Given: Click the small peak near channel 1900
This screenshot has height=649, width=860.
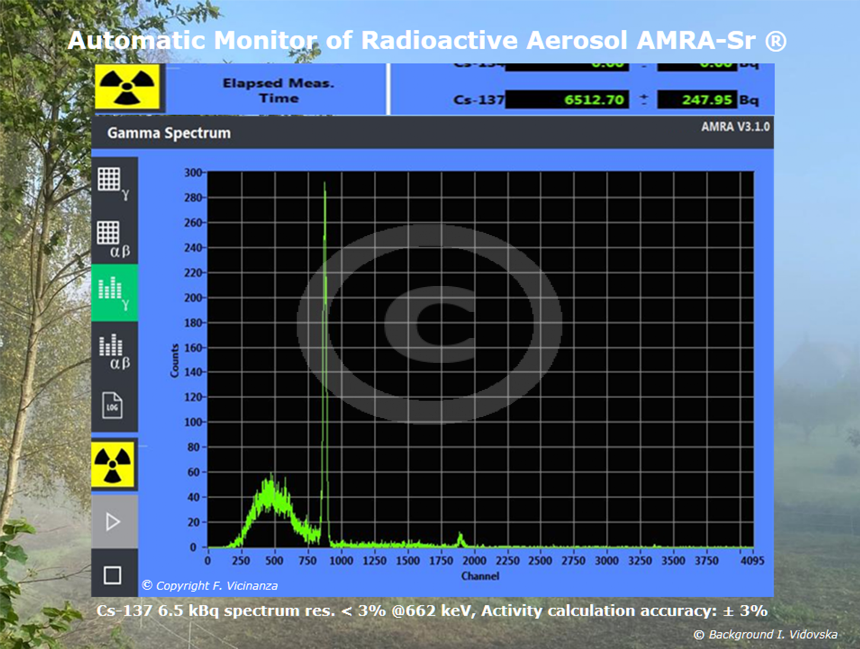Looking at the screenshot, I should [460, 540].
